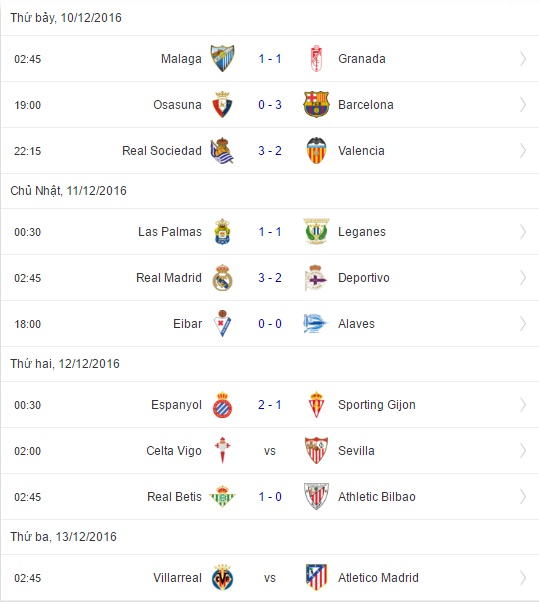Viewport: 539px width, 602px height.
Task: Select the Sevilla club badge
Action: (x=316, y=450)
